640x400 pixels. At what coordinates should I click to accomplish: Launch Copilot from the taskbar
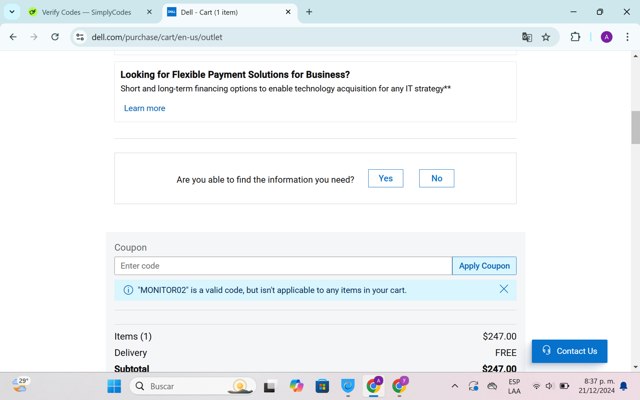pyautogui.click(x=296, y=386)
